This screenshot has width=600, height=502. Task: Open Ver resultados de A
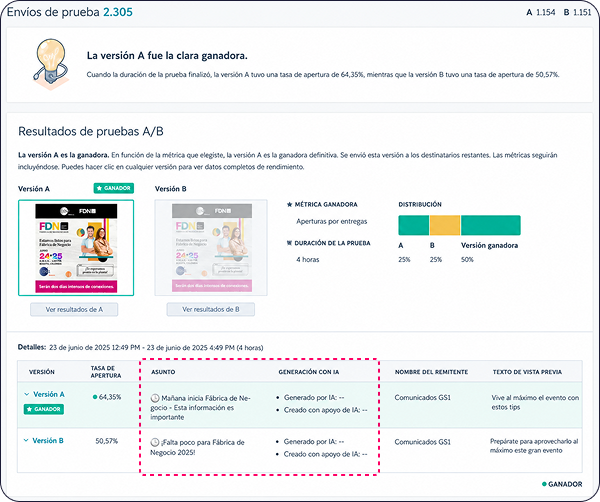(x=74, y=310)
